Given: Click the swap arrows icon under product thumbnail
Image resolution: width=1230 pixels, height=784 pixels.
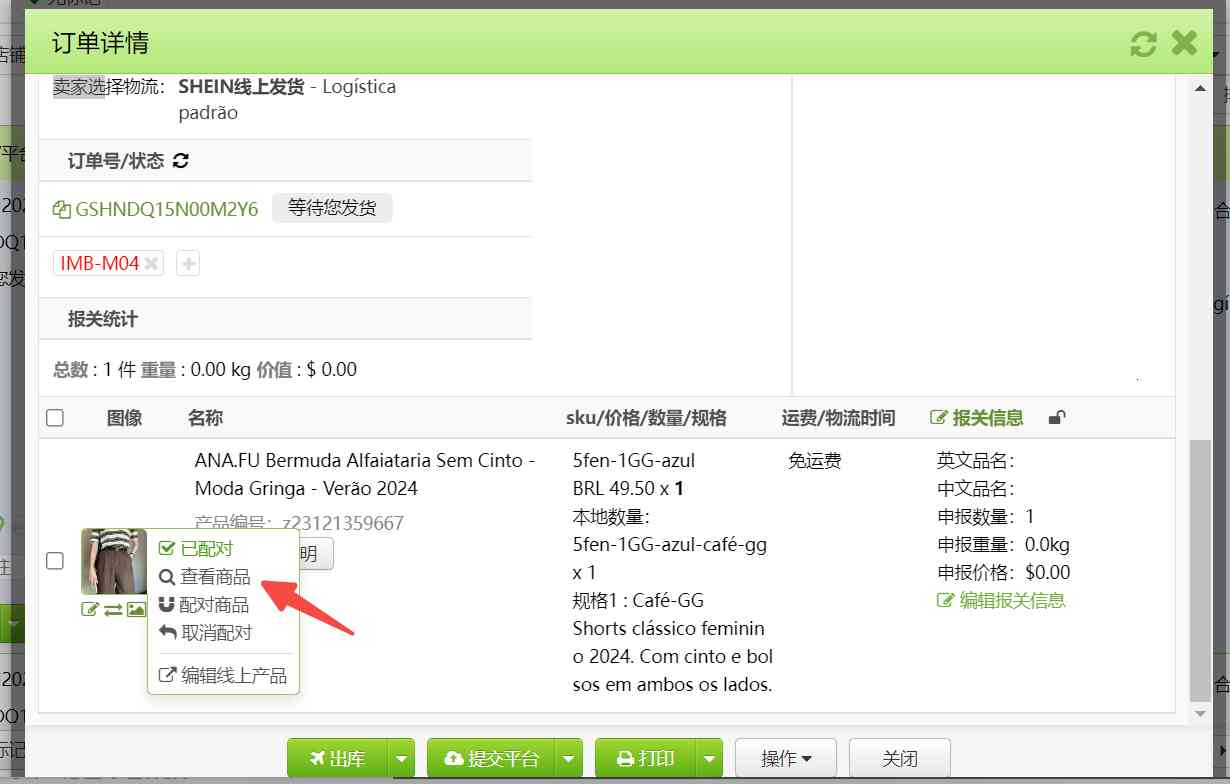Looking at the screenshot, I should pos(113,609).
